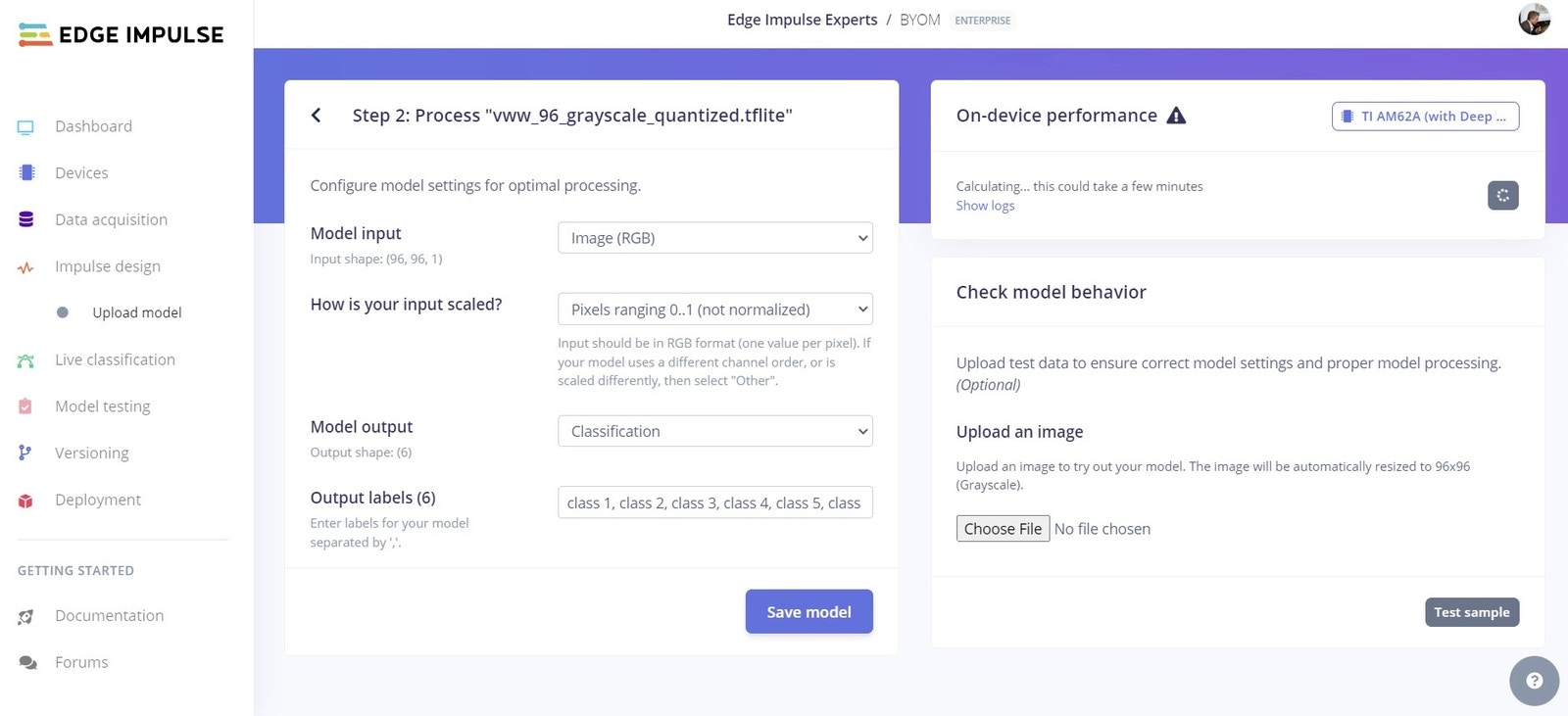Click the Show logs link
Image resolution: width=1568 pixels, height=716 pixels.
[x=985, y=206]
